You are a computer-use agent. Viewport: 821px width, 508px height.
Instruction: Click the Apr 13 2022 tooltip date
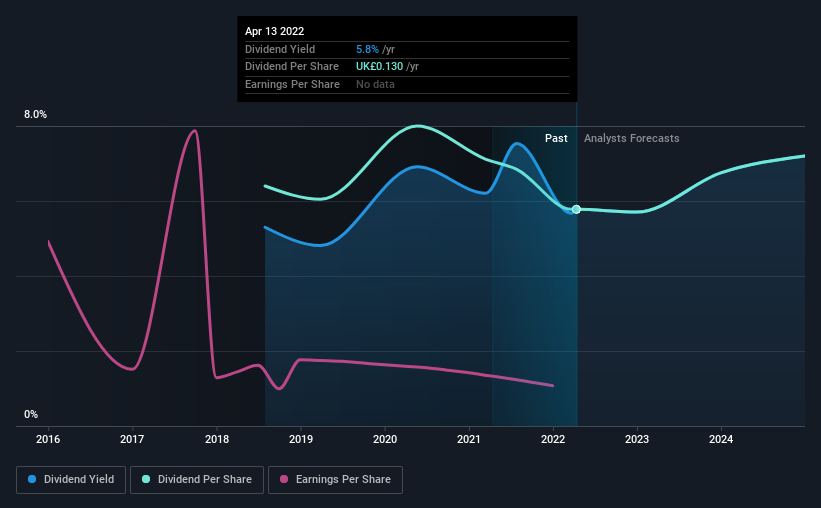(274, 31)
